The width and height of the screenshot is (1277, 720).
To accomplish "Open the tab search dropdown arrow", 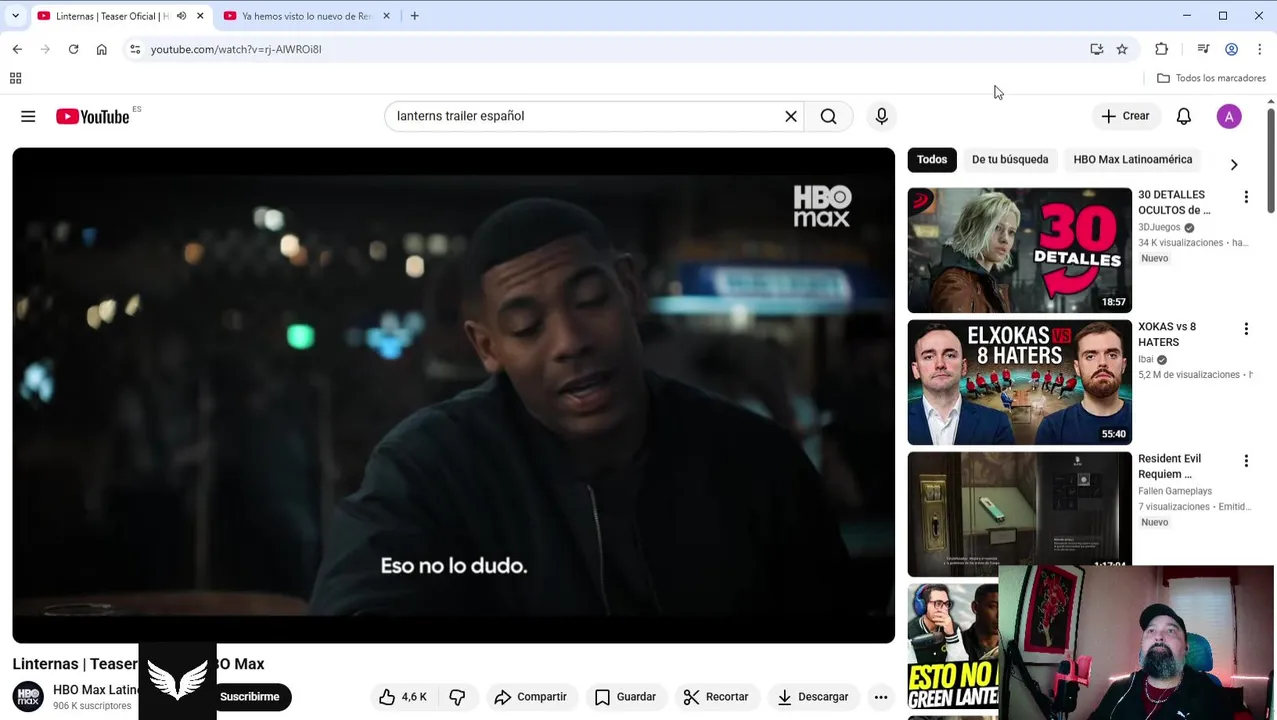I will 15,16.
